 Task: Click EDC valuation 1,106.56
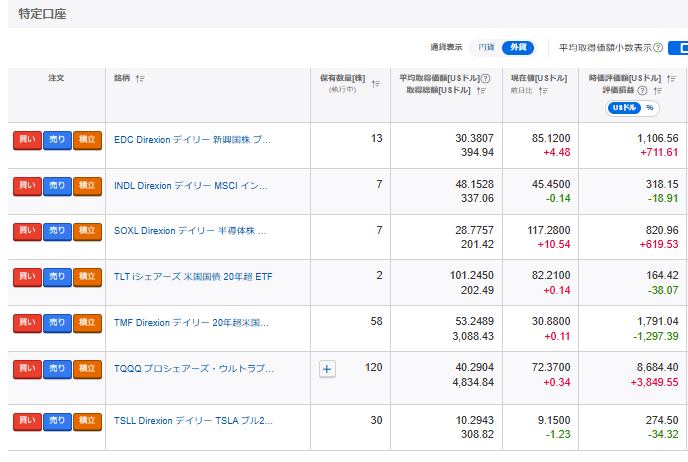click(657, 138)
